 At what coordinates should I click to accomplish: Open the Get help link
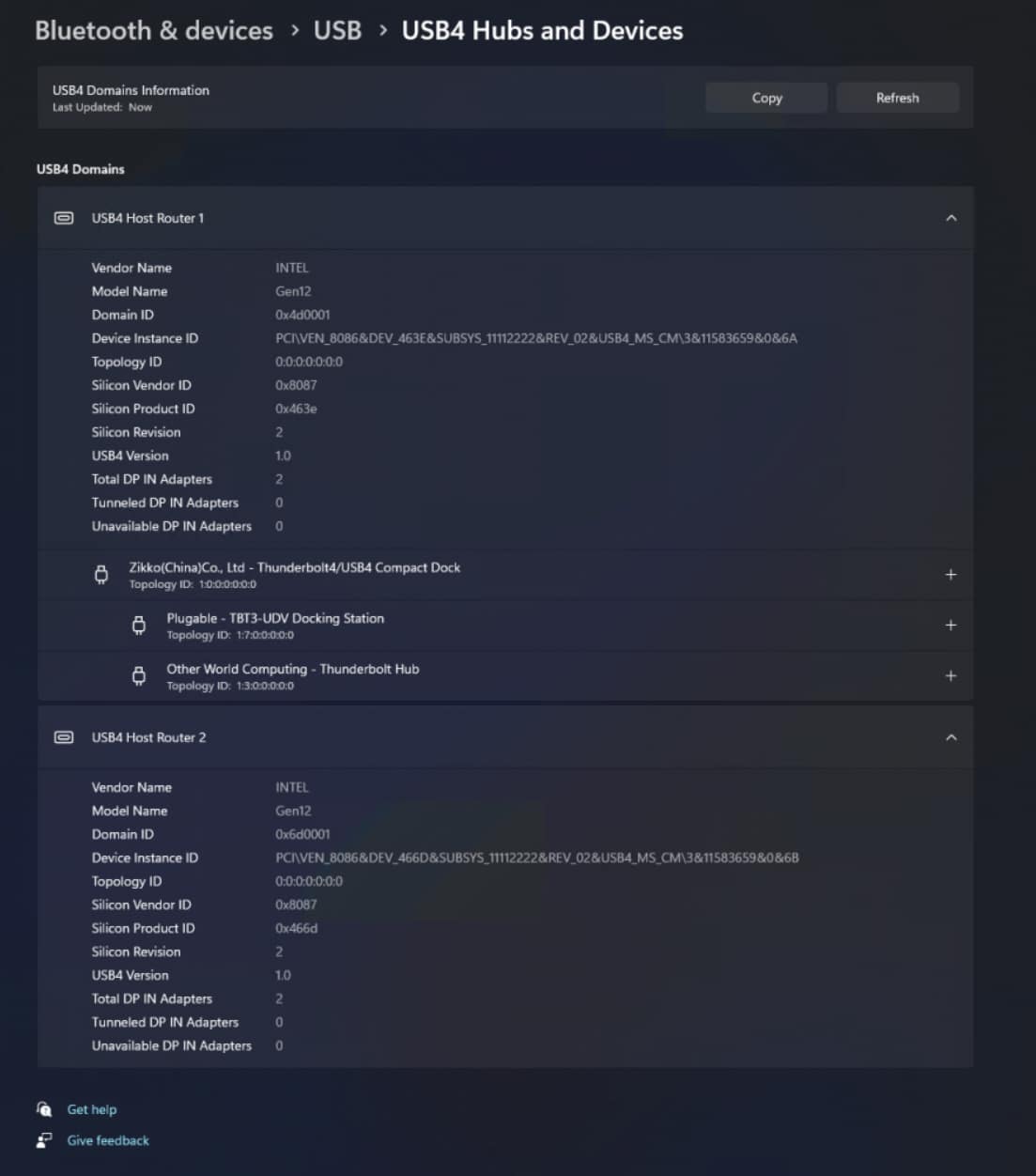coord(92,1109)
